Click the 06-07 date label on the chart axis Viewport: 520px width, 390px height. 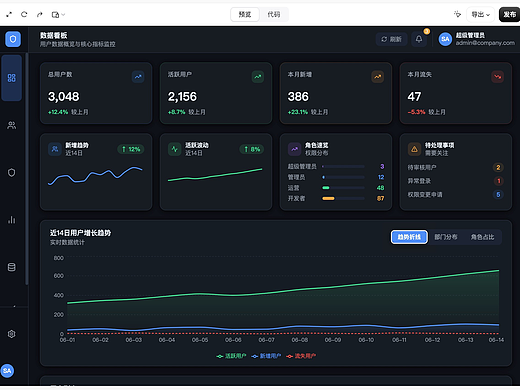coord(266,340)
